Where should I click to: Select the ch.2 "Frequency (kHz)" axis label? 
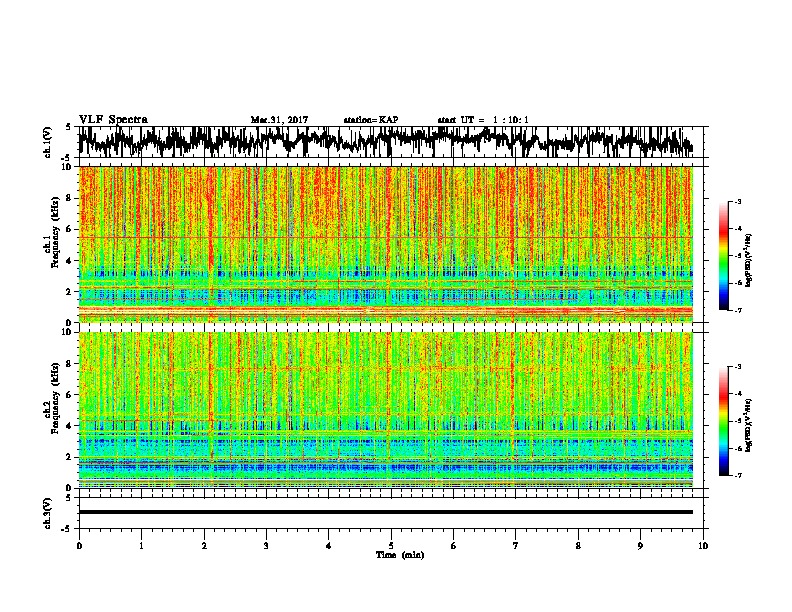55,398
